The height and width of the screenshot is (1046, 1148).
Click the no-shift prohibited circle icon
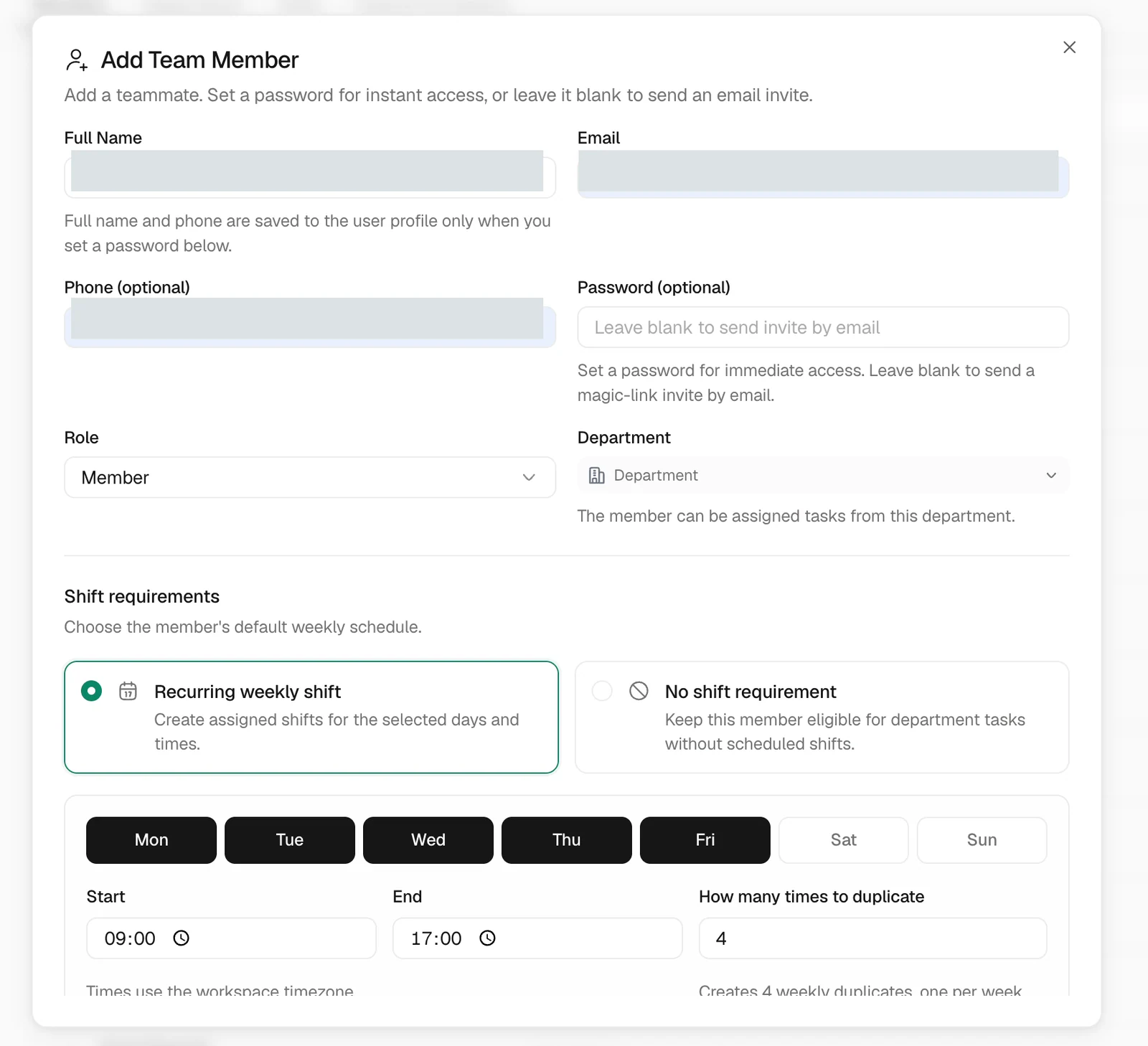[x=639, y=691]
